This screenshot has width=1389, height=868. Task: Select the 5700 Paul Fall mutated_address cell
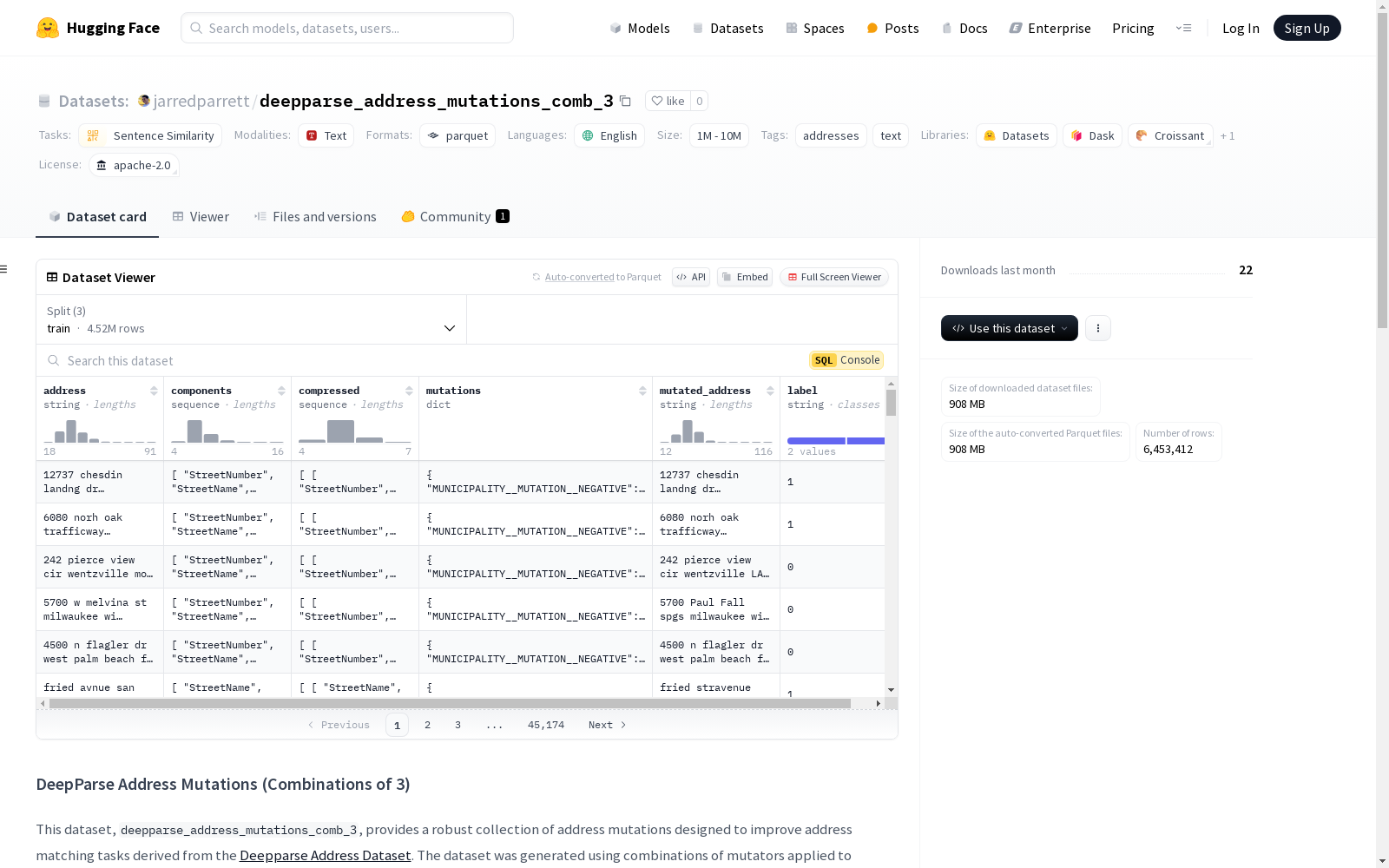[x=716, y=609]
